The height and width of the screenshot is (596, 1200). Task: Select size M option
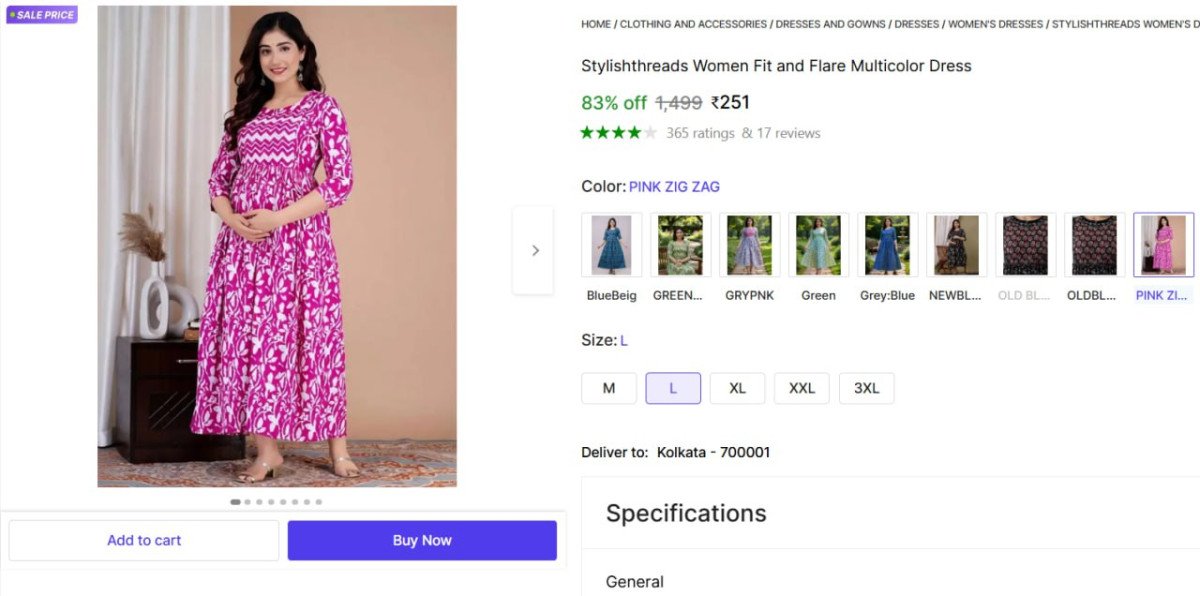pos(608,388)
